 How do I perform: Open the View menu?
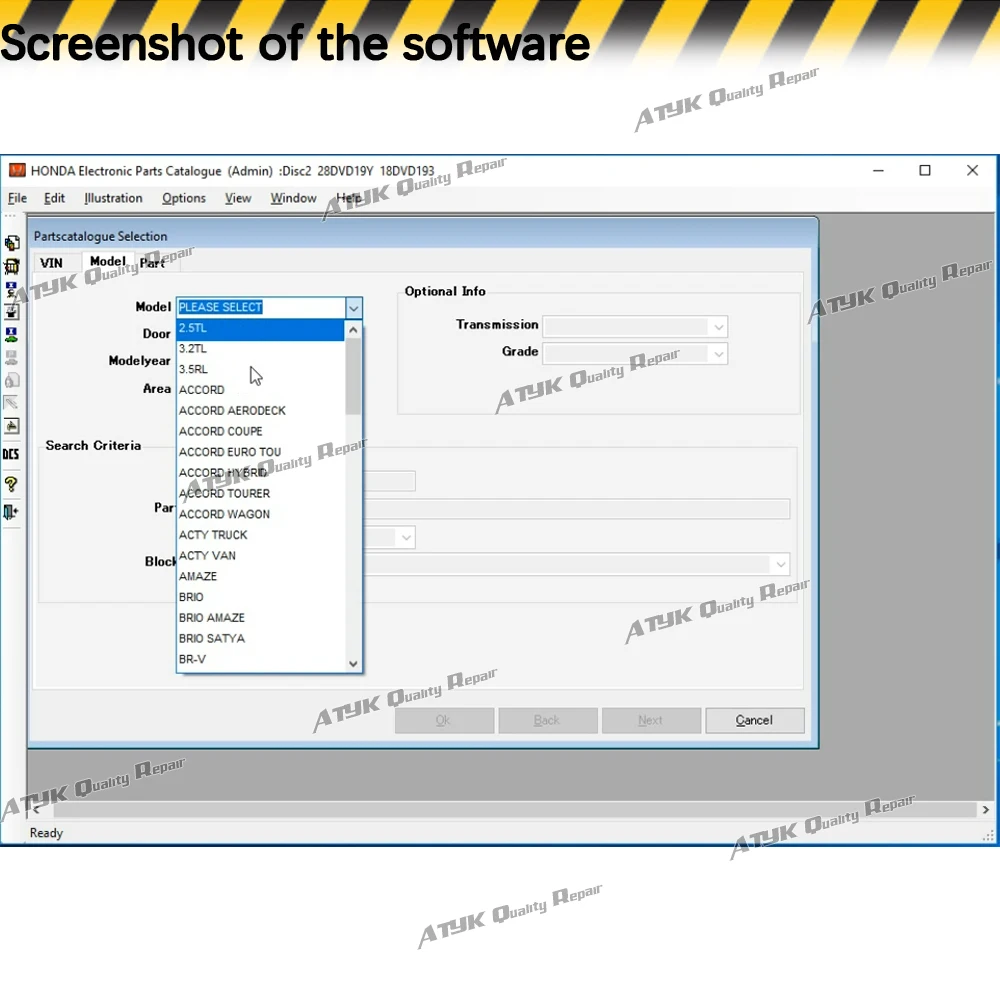tap(238, 198)
